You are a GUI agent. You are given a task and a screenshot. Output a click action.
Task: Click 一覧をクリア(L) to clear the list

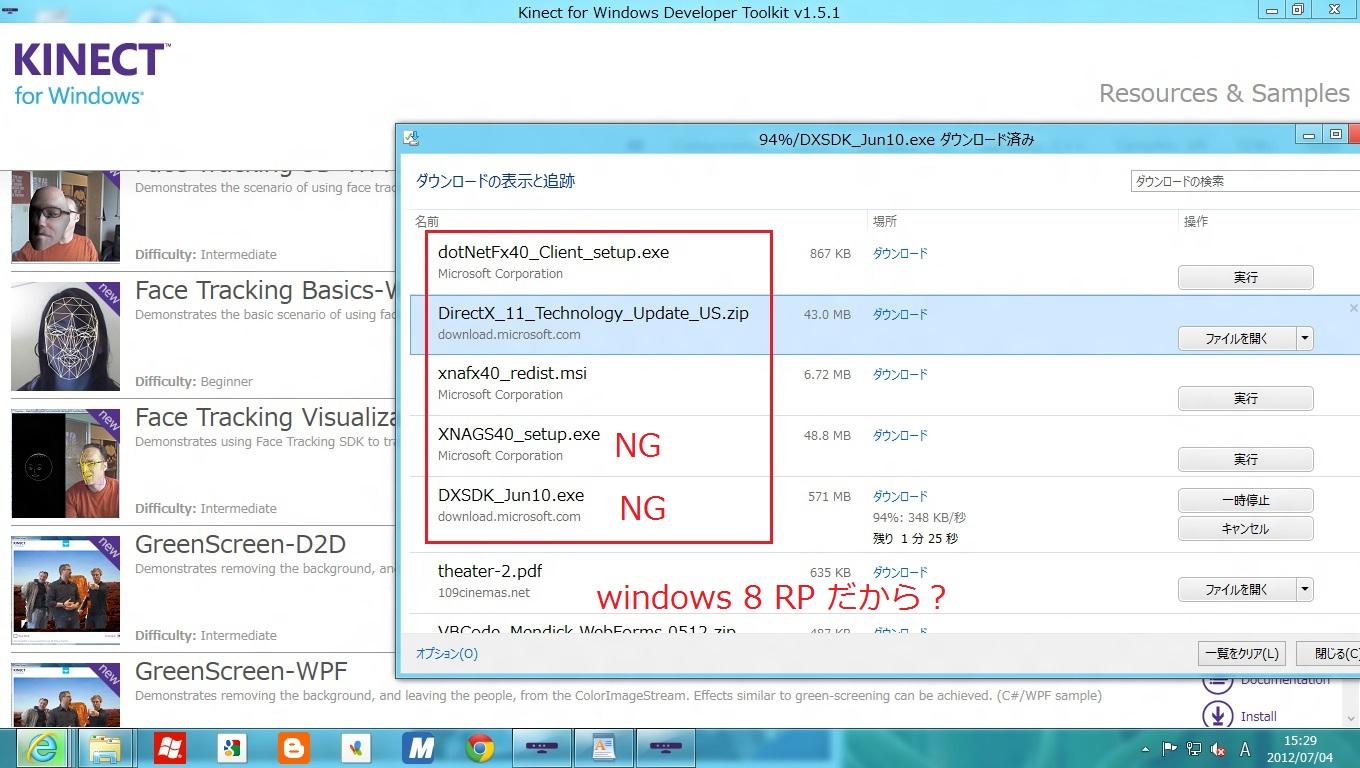coord(1241,654)
